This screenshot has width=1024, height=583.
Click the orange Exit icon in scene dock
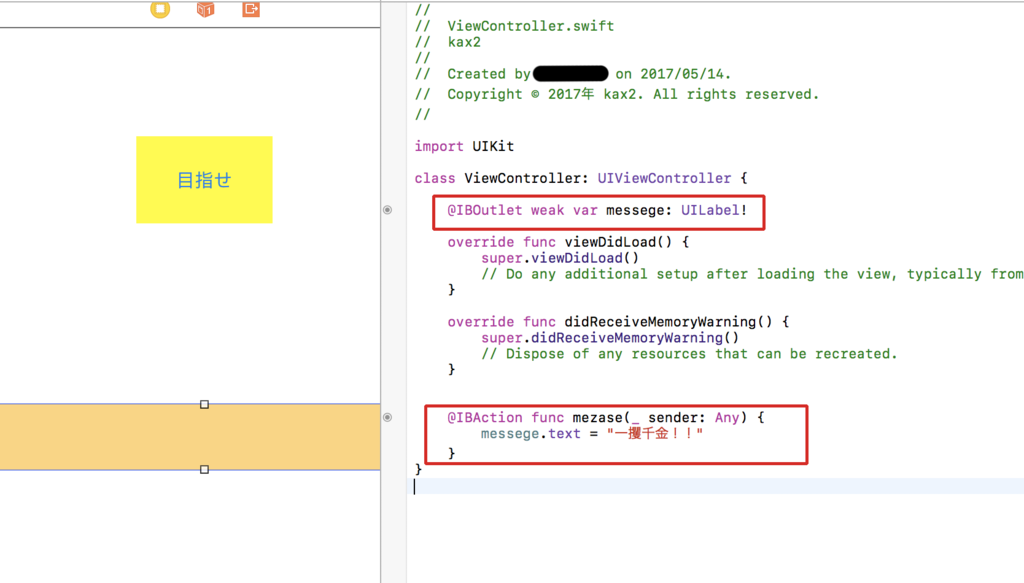point(251,9)
